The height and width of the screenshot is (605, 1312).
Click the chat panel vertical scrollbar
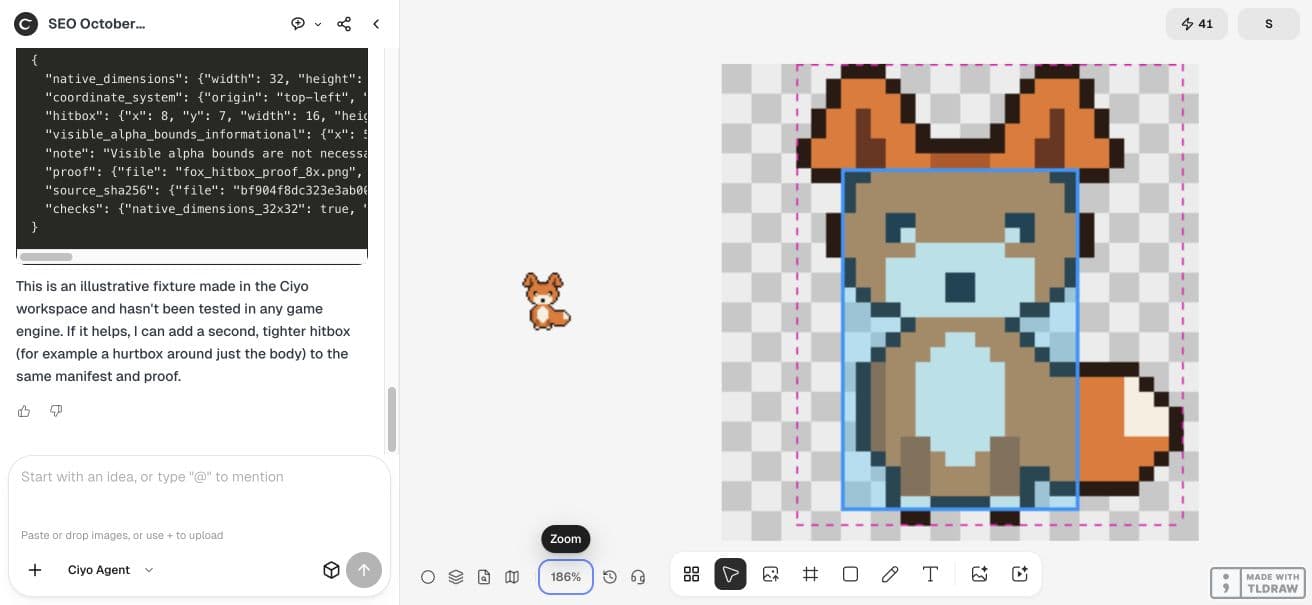point(392,420)
